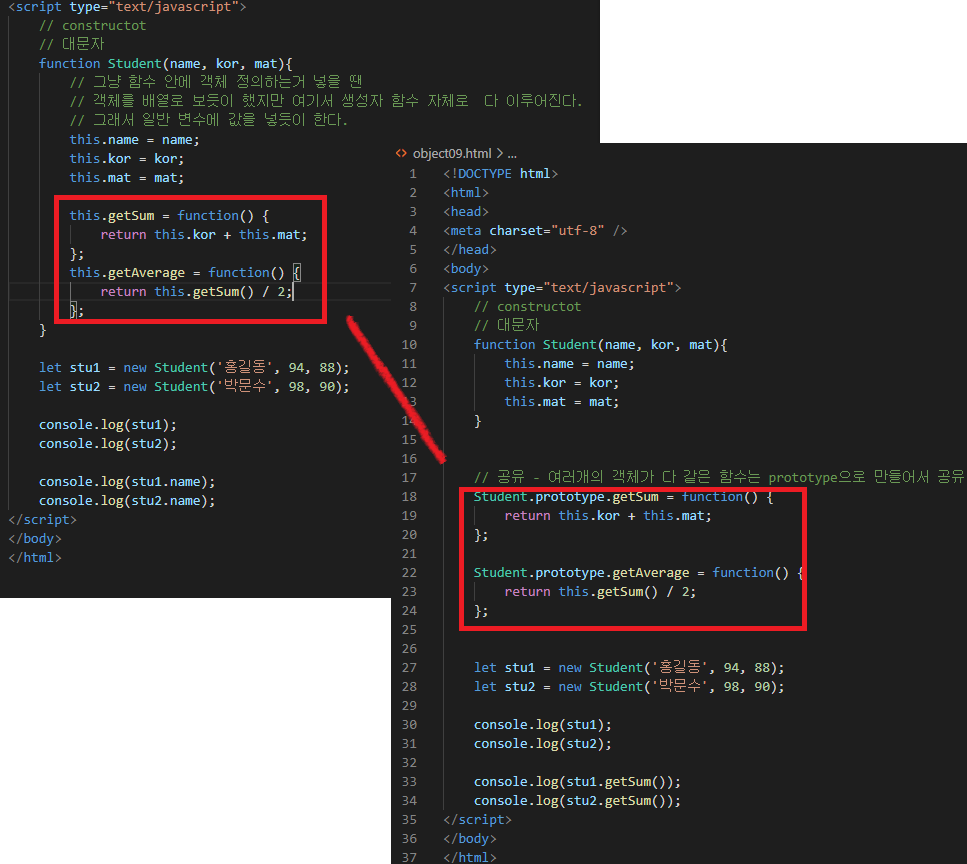This screenshot has height=864, width=967.
Task: Click the meta charset="utf-8" line
Action: click(535, 231)
